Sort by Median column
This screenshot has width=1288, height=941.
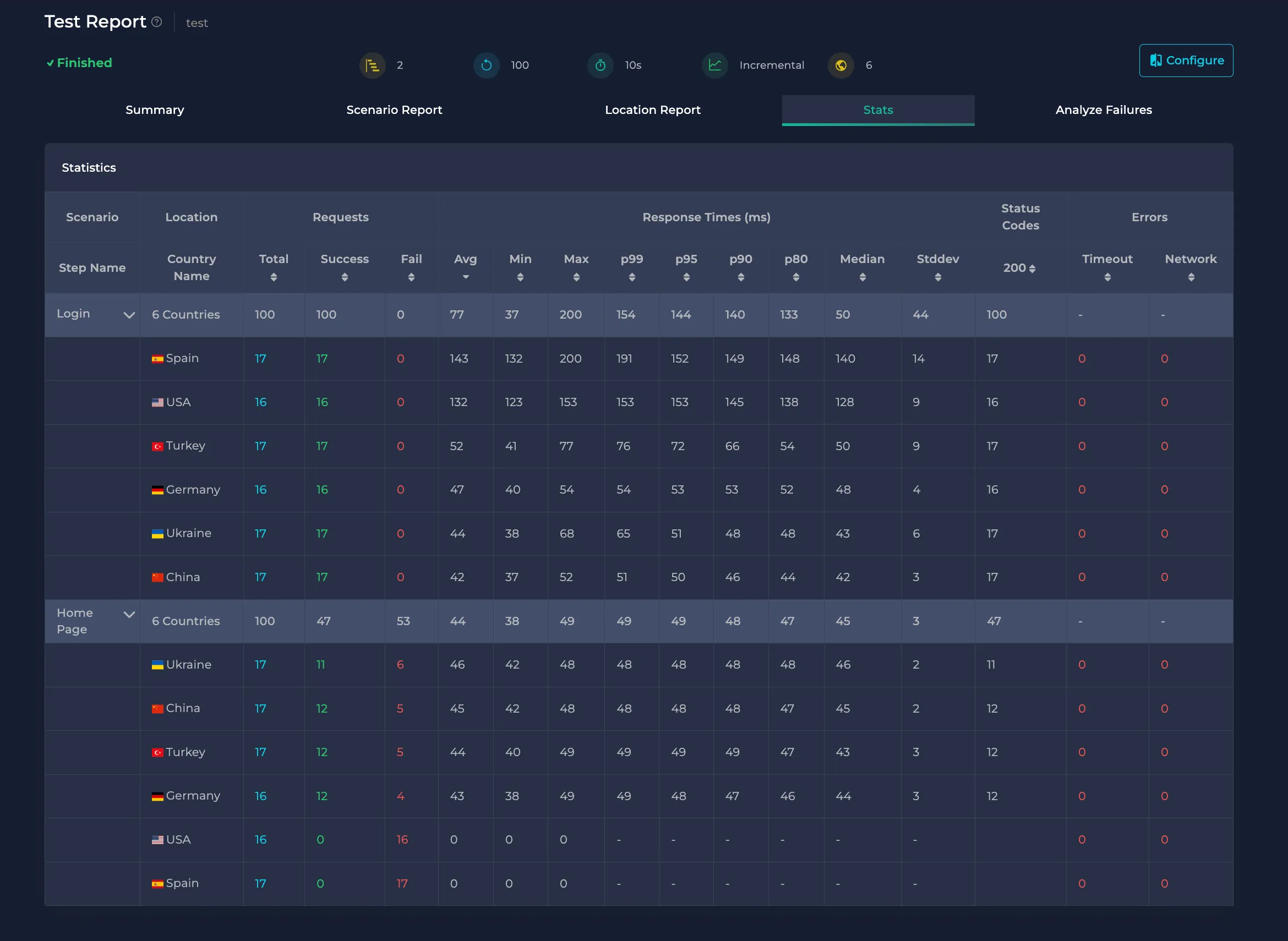863,277
